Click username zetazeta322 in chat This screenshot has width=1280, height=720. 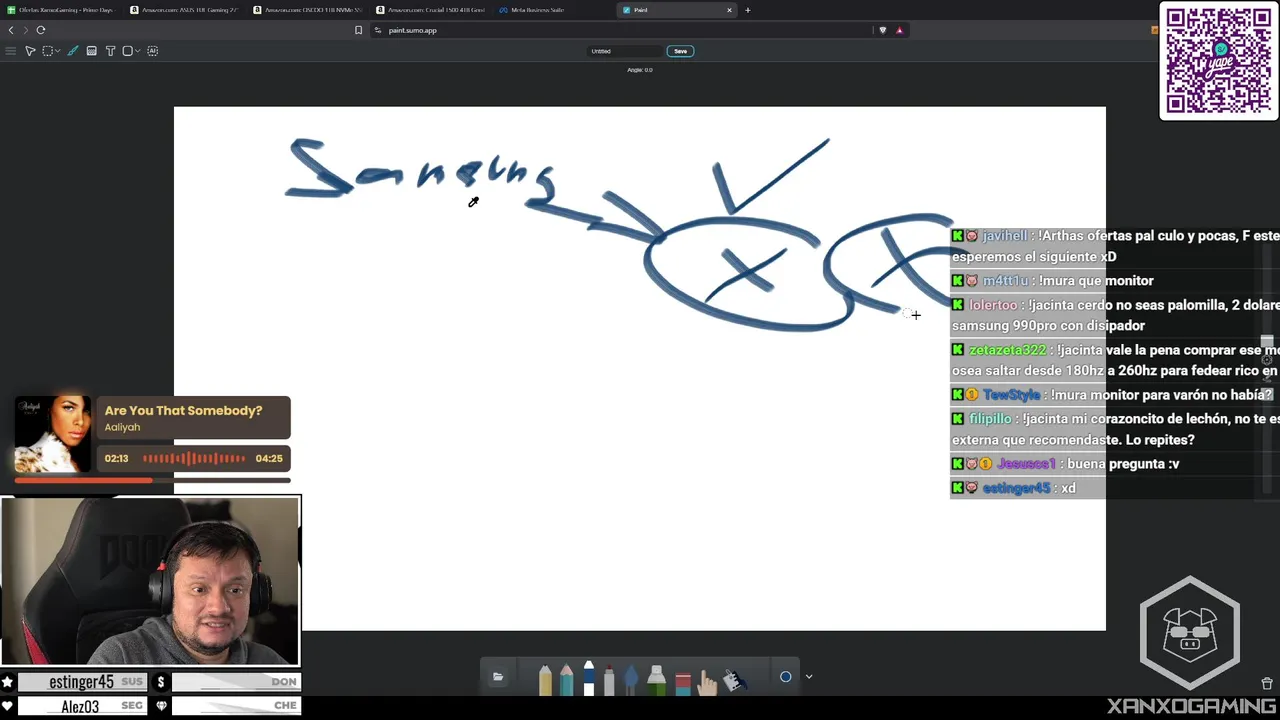1007,350
